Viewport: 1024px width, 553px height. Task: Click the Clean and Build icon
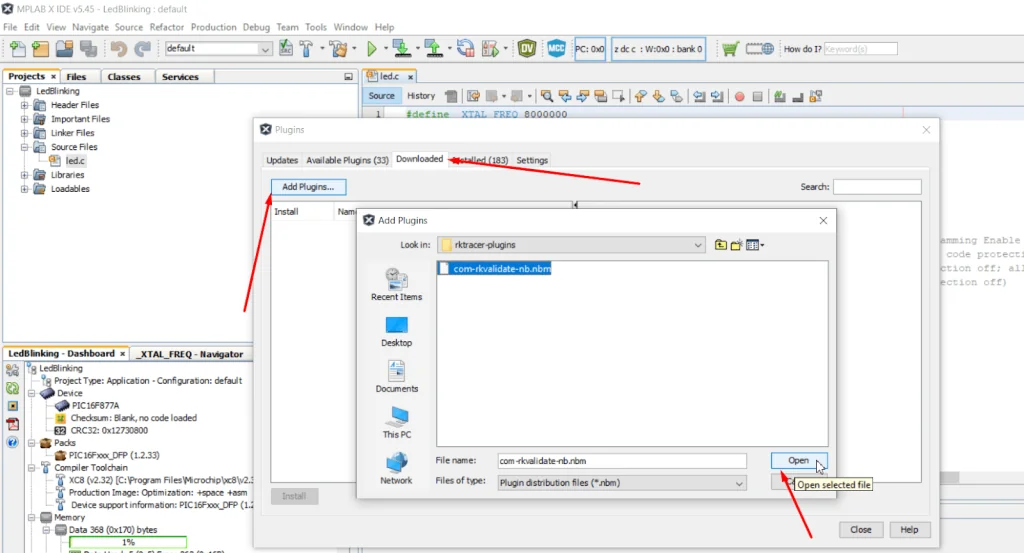338,48
